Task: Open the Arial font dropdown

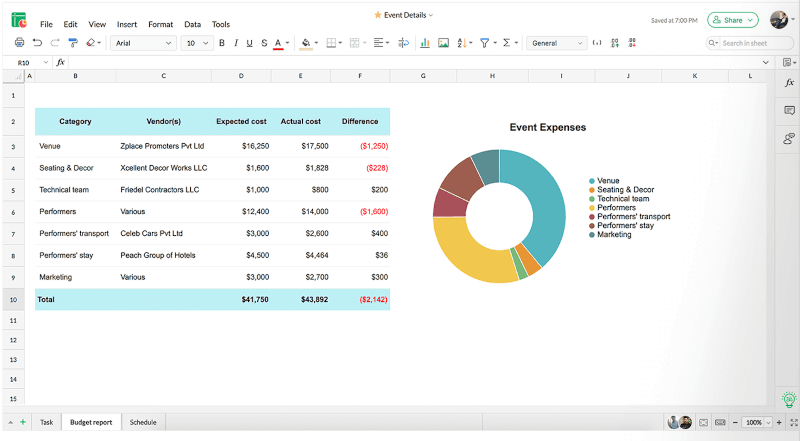Action: click(143, 43)
